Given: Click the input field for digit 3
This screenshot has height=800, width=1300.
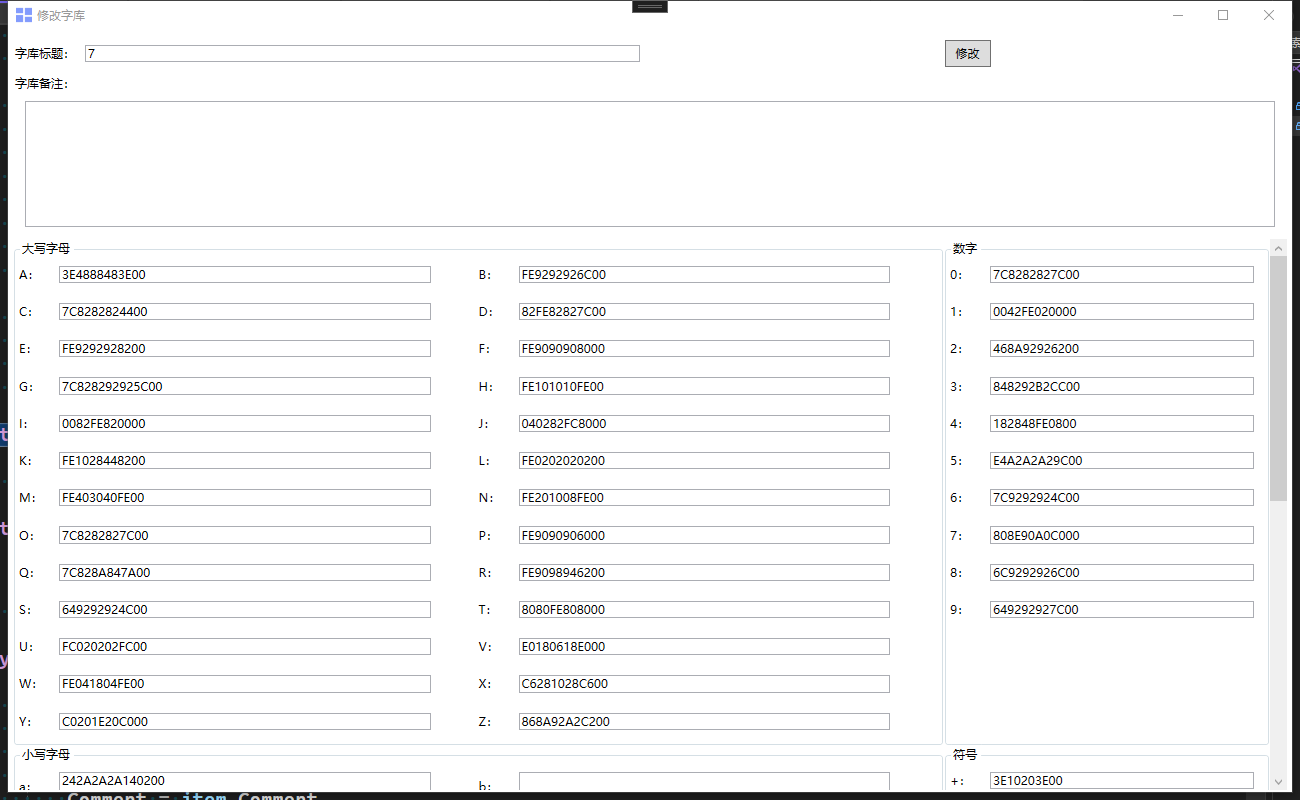Looking at the screenshot, I should (x=1122, y=386).
